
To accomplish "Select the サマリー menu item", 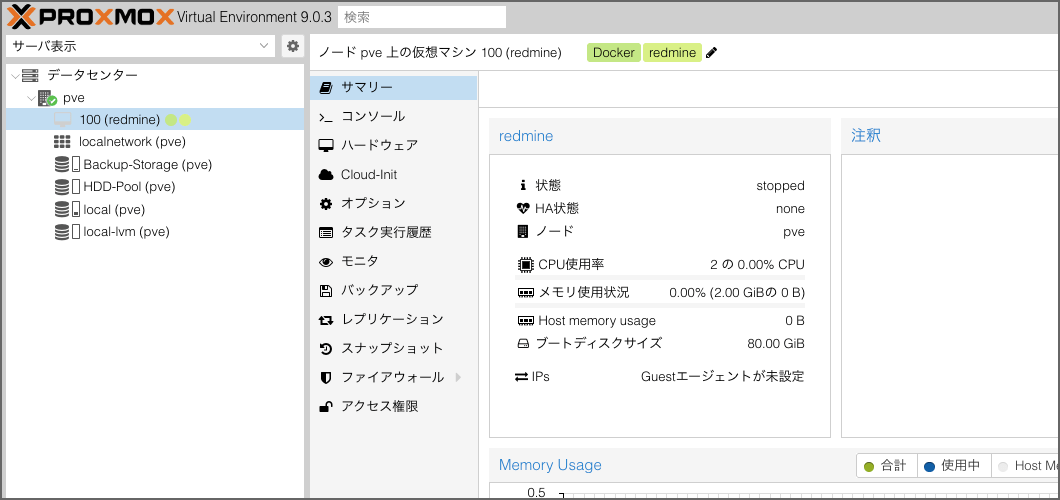I will 366,88.
